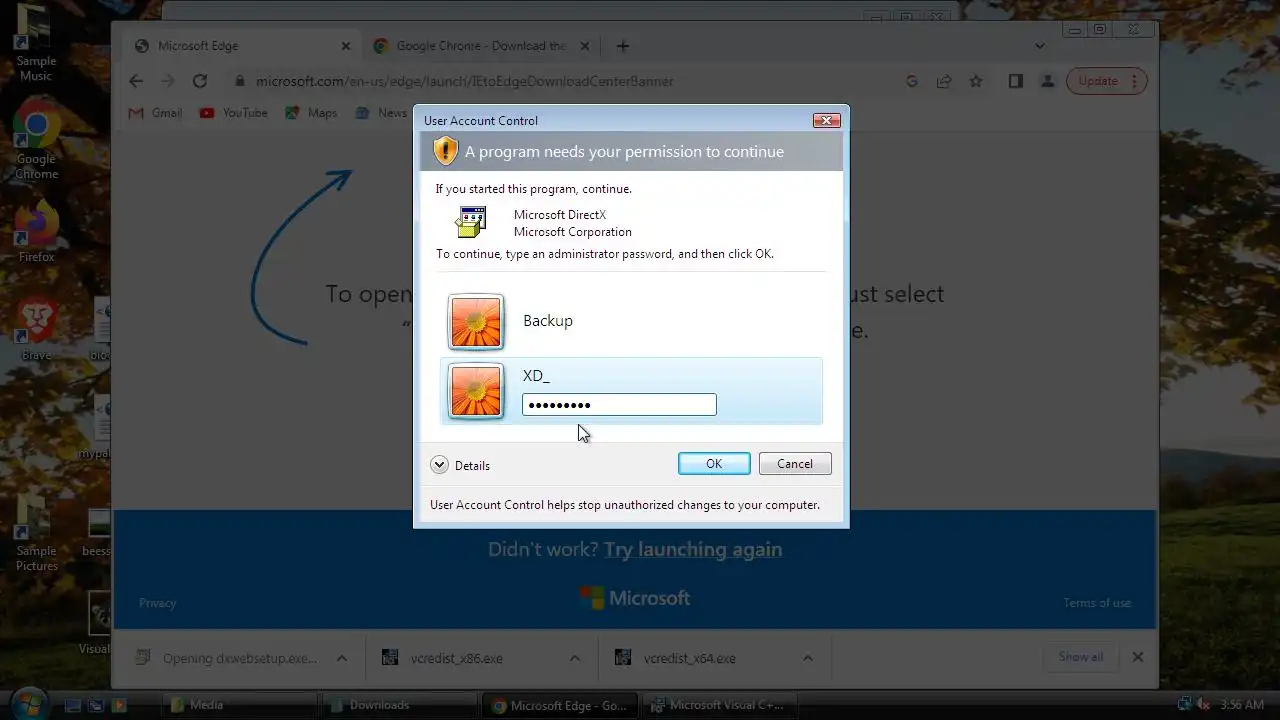
Task: Open Google Chrome desktop icon
Action: click(36, 140)
